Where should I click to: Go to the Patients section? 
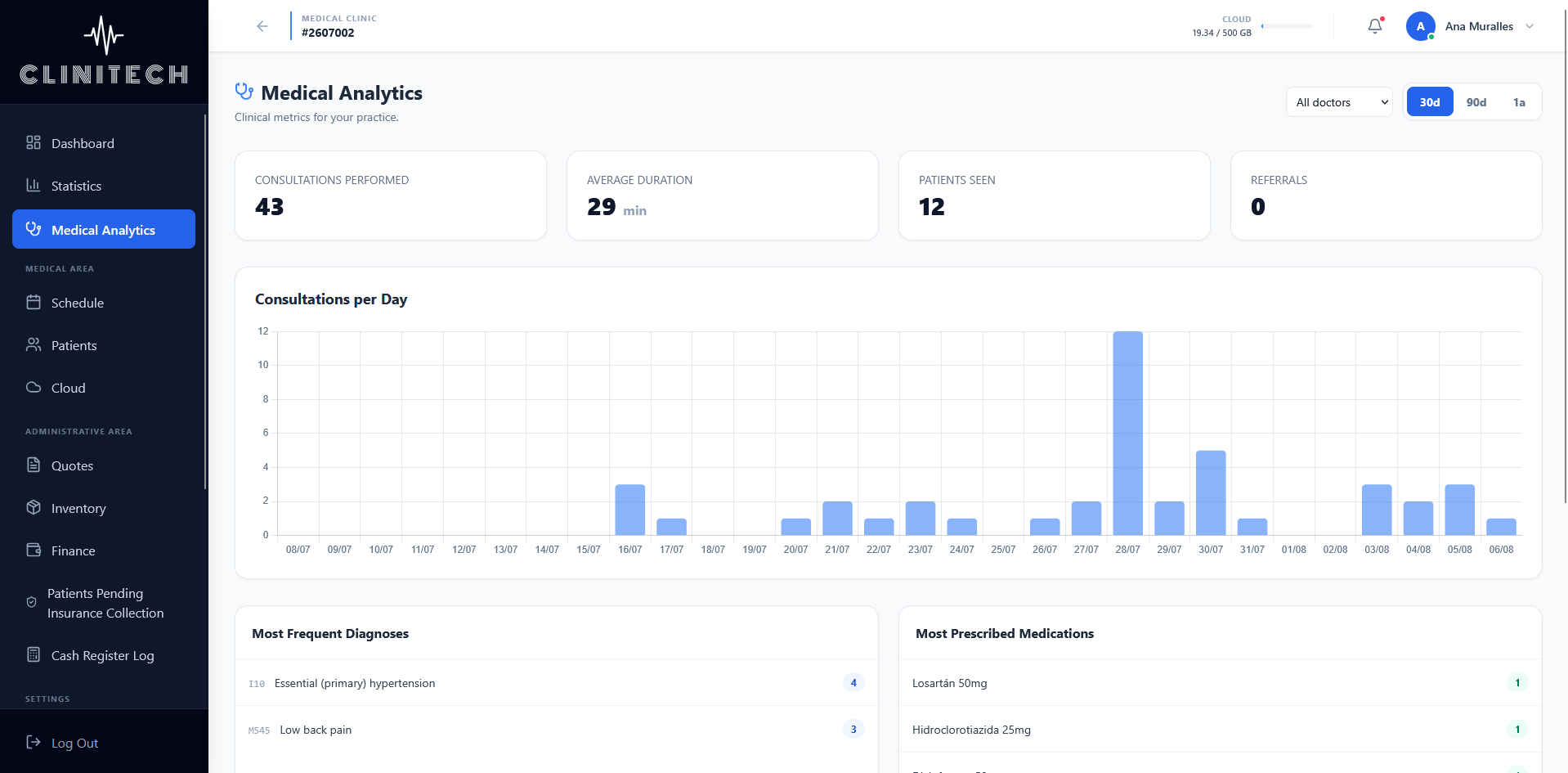[x=104, y=345]
